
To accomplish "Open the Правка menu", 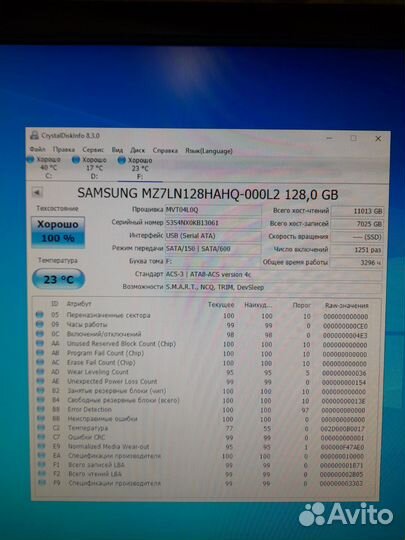I will pyautogui.click(x=64, y=150).
